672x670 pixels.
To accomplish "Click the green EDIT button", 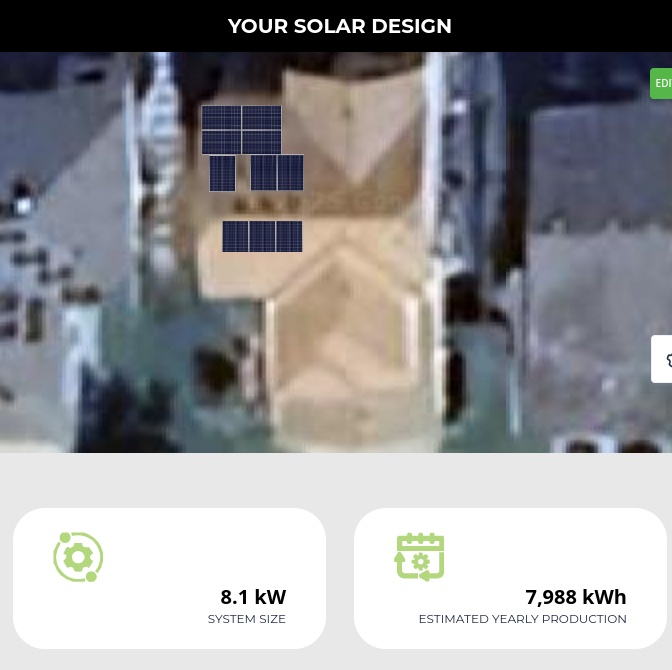I will point(661,83).
